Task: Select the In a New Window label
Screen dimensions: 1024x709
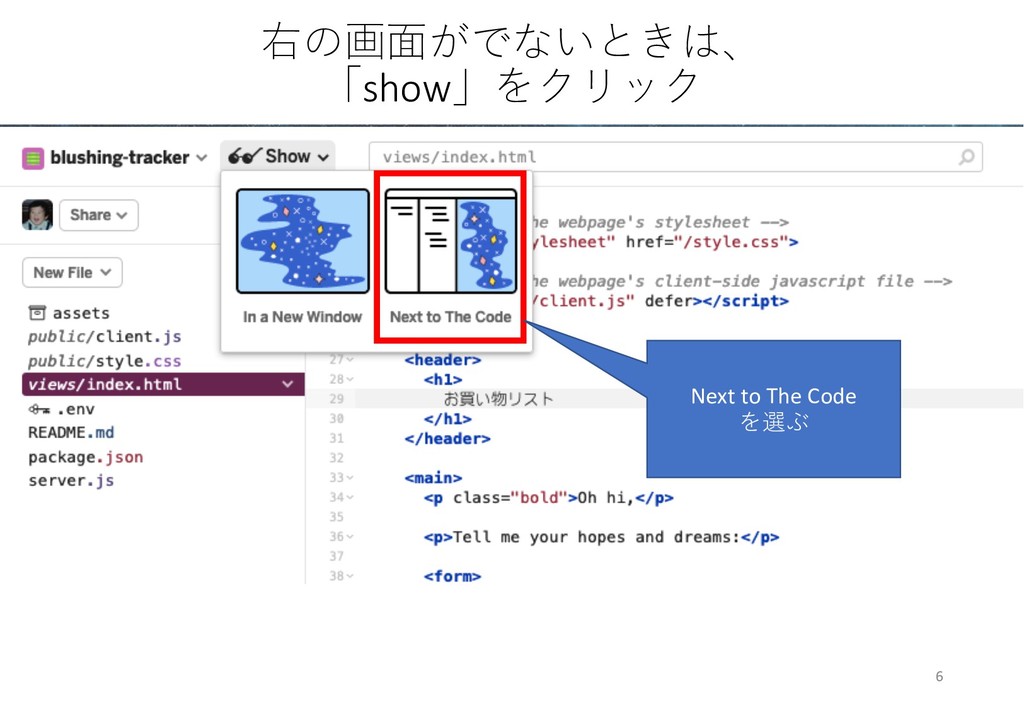Action: pyautogui.click(x=302, y=317)
